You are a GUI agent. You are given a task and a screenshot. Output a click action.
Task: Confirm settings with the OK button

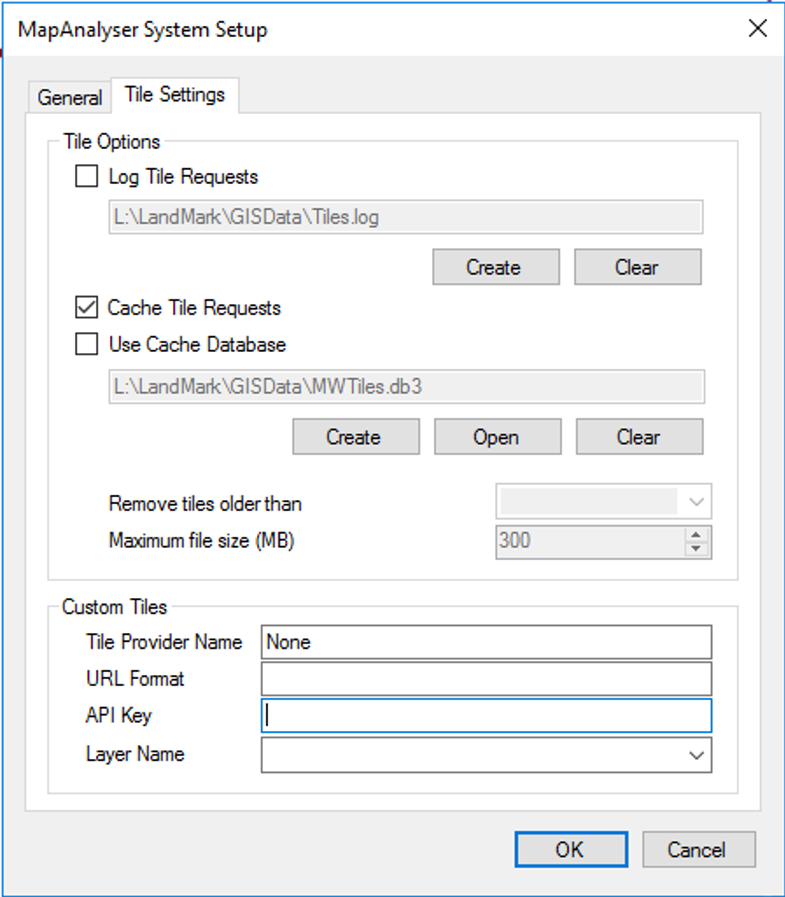(569, 850)
